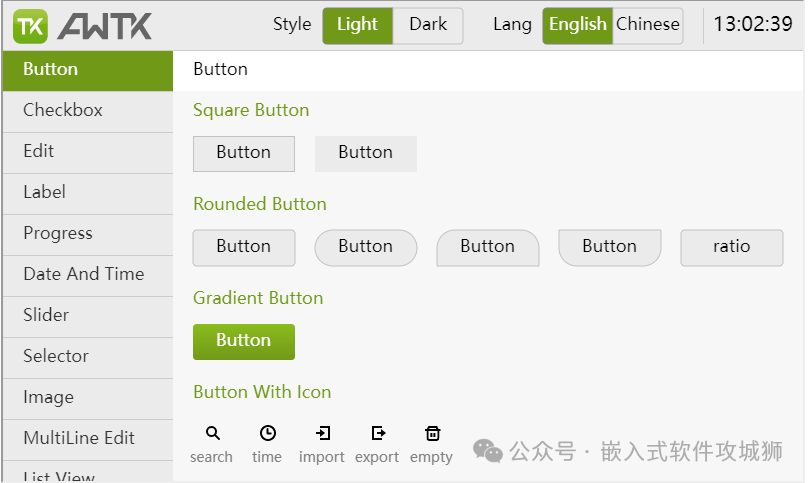Screen dimensions: 808x483
Task: Click the Gradient Button heading
Action: click(258, 298)
